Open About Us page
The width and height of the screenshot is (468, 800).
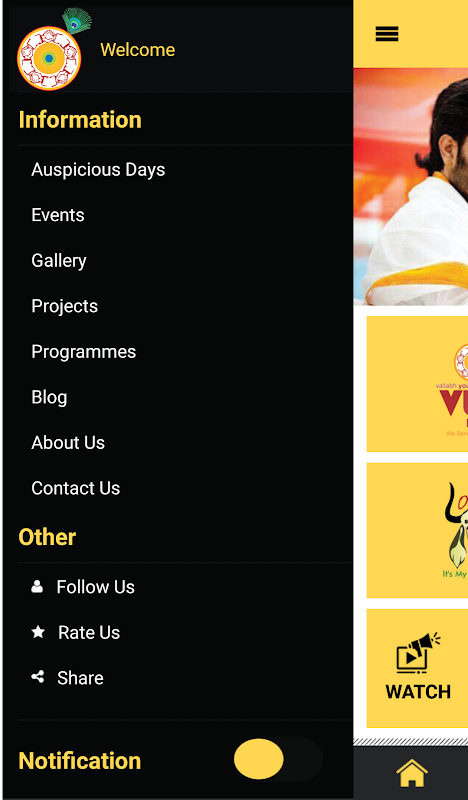pos(68,442)
